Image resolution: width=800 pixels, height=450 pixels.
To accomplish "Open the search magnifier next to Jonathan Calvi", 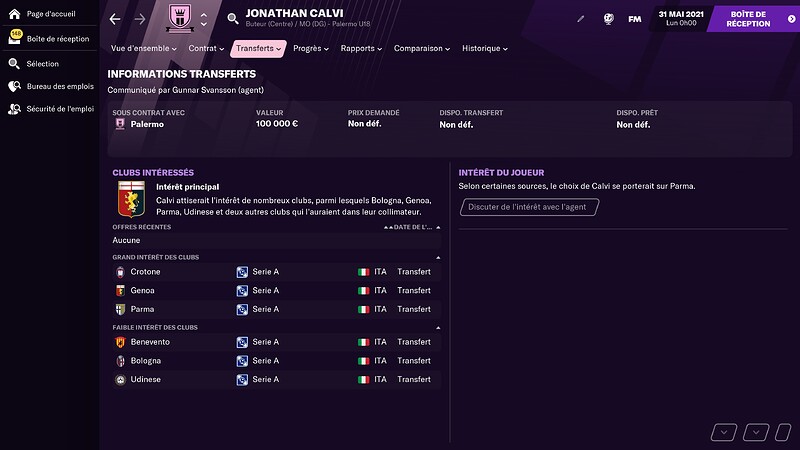I will coord(233,19).
